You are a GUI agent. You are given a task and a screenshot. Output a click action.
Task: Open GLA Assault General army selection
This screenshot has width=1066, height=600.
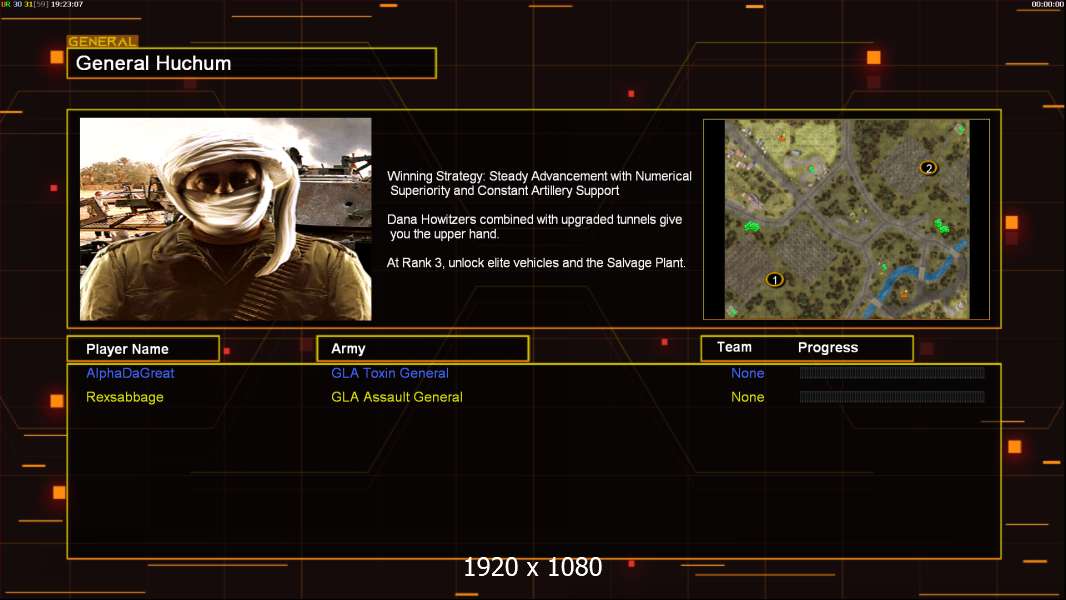tap(397, 397)
